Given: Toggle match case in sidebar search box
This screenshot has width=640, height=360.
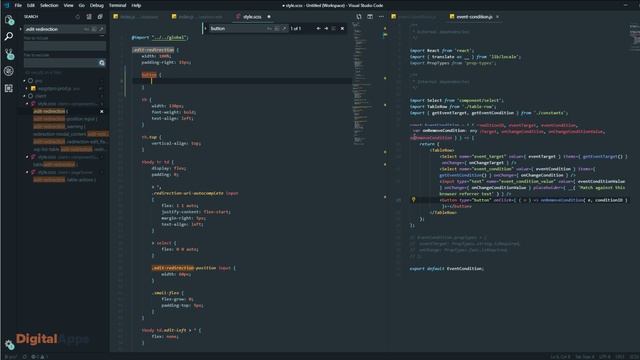Looking at the screenshot, I should point(87,29).
